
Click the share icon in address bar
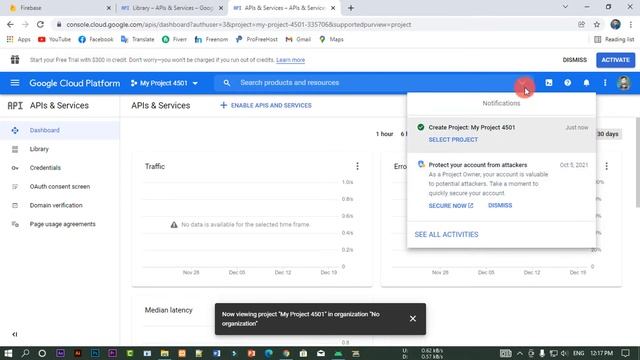[581, 24]
